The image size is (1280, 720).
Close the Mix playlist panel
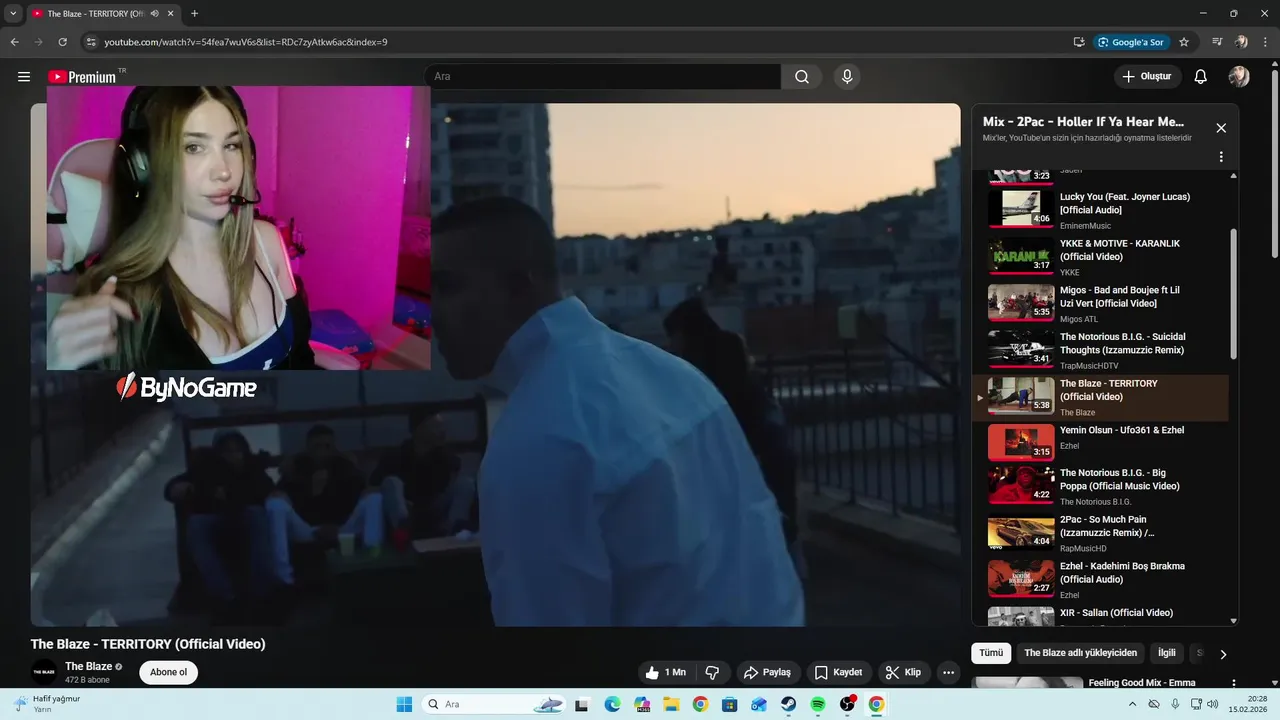[1221, 128]
